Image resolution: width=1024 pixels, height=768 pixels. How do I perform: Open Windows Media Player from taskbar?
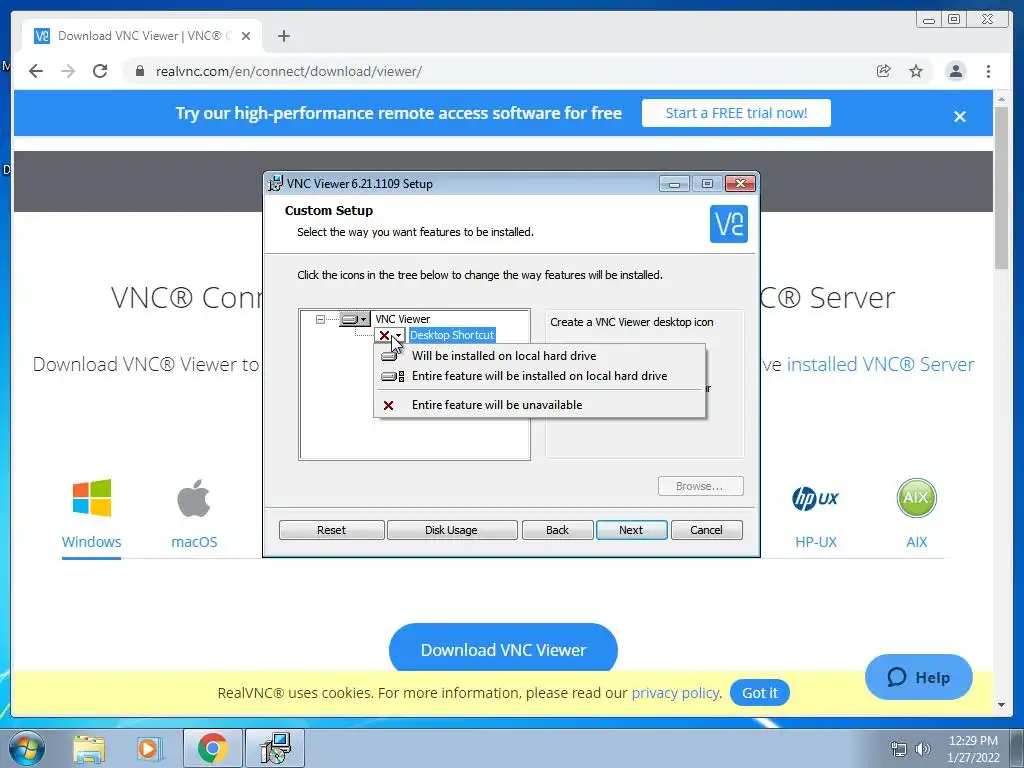pyautogui.click(x=148, y=748)
